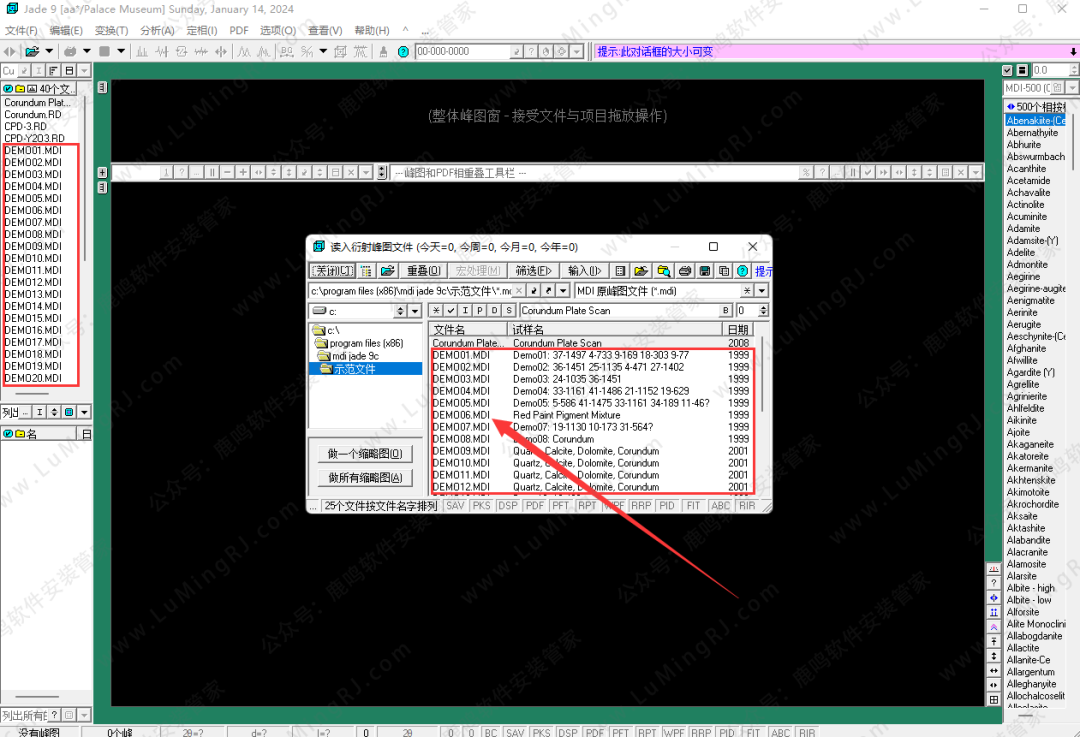
Task: Select DEMO06.MDI in the dialog file list
Action: point(461,415)
